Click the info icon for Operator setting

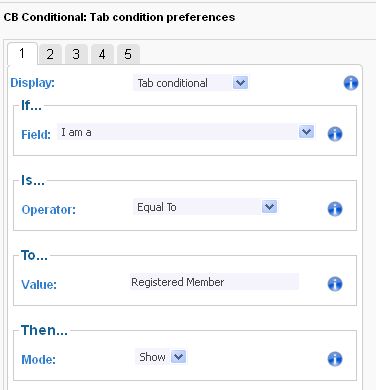pos(335,209)
